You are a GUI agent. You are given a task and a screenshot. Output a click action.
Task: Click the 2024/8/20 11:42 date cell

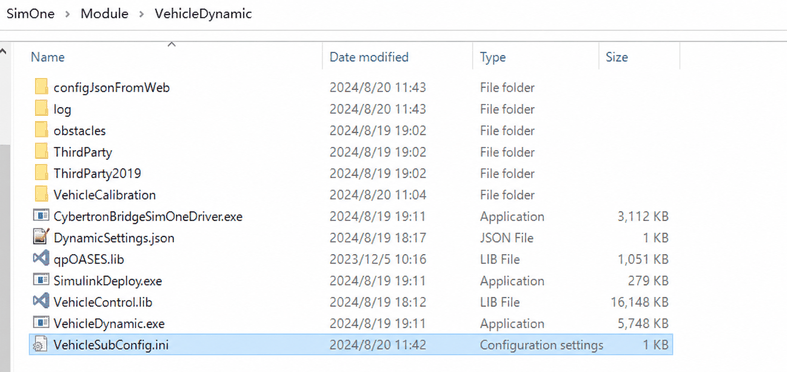(x=377, y=345)
